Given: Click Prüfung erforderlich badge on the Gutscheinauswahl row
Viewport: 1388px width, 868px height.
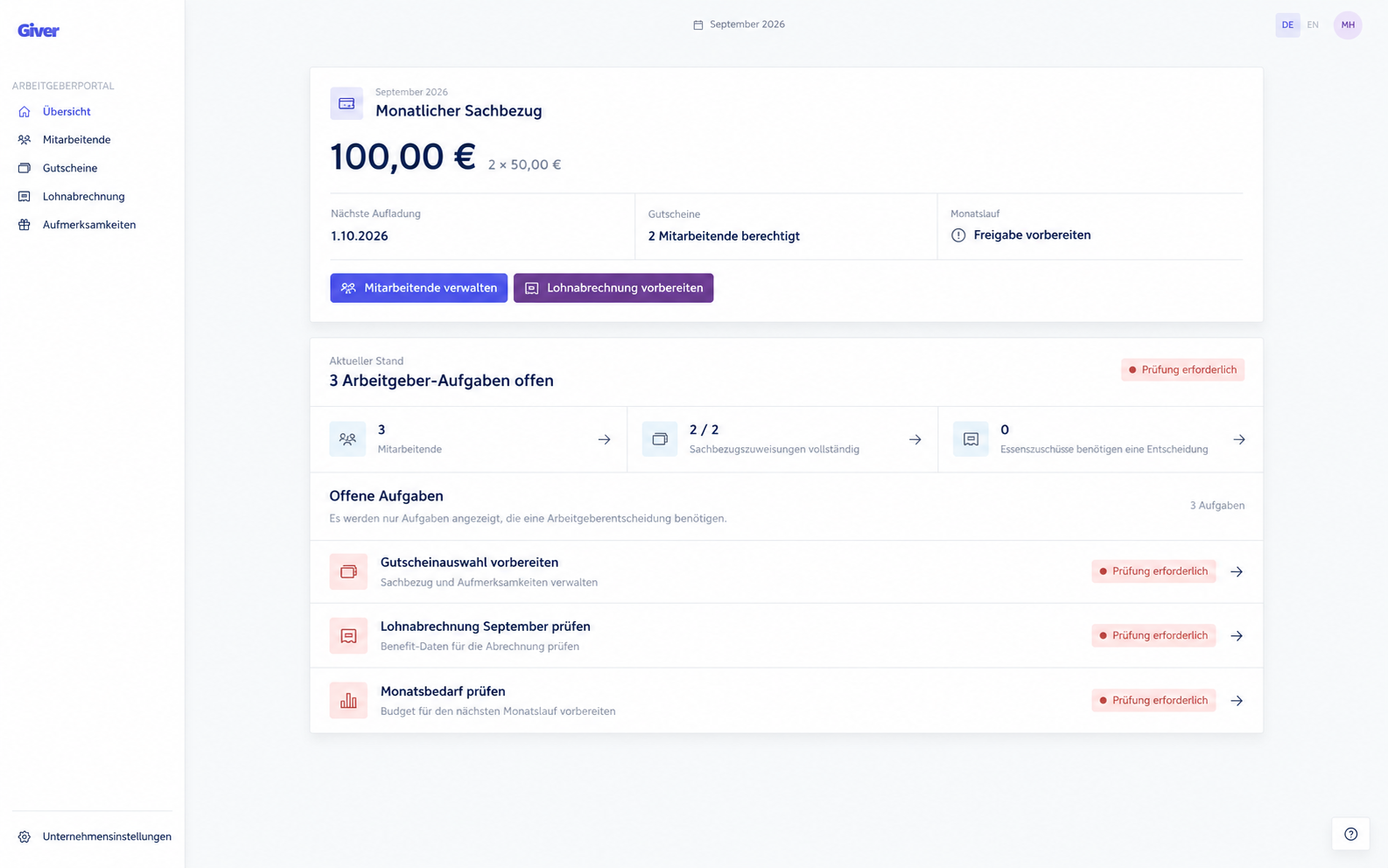Looking at the screenshot, I should pyautogui.click(x=1153, y=571).
